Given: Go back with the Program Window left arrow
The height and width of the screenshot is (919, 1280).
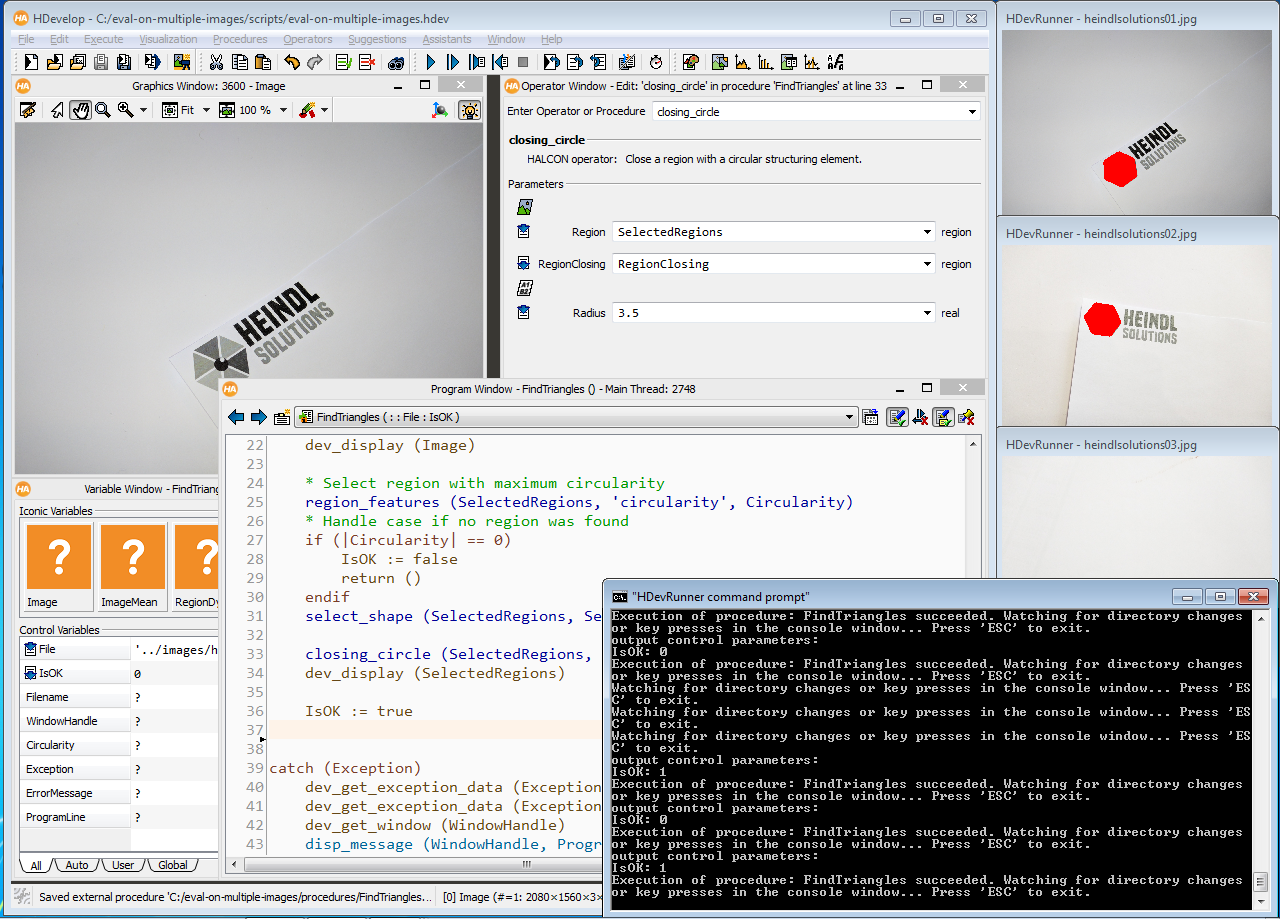Looking at the screenshot, I should coord(236,417).
